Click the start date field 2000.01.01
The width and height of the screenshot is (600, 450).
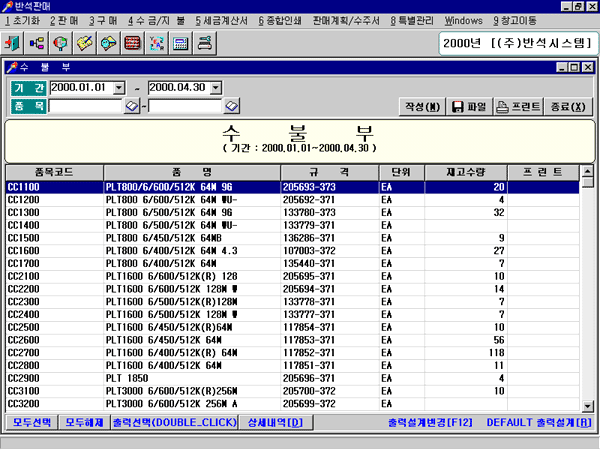click(82, 88)
